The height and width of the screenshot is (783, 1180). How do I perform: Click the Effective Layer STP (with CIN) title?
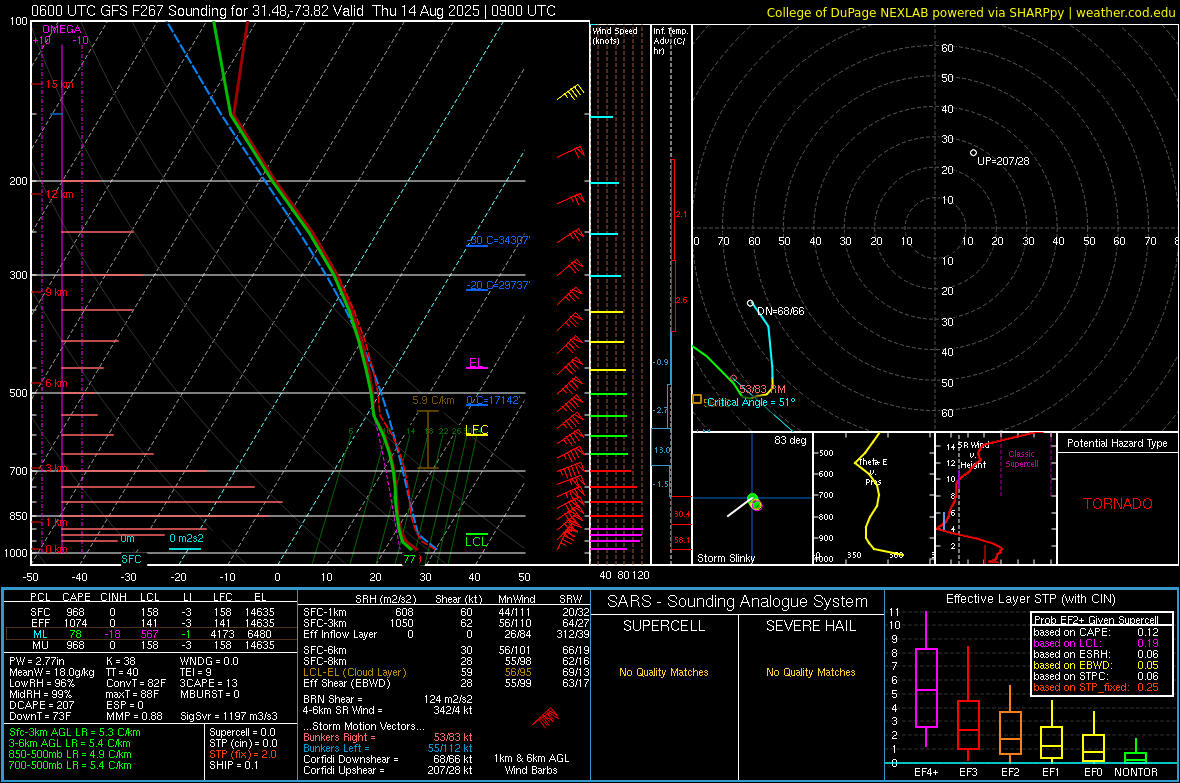(1030, 599)
